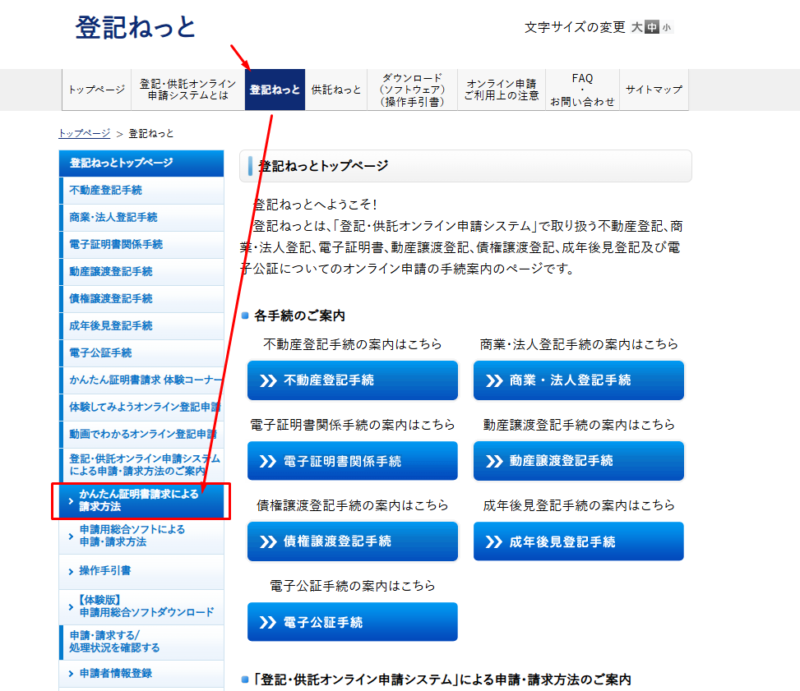Set text size to large (大)
Image resolution: width=800 pixels, height=691 pixels.
(636, 28)
